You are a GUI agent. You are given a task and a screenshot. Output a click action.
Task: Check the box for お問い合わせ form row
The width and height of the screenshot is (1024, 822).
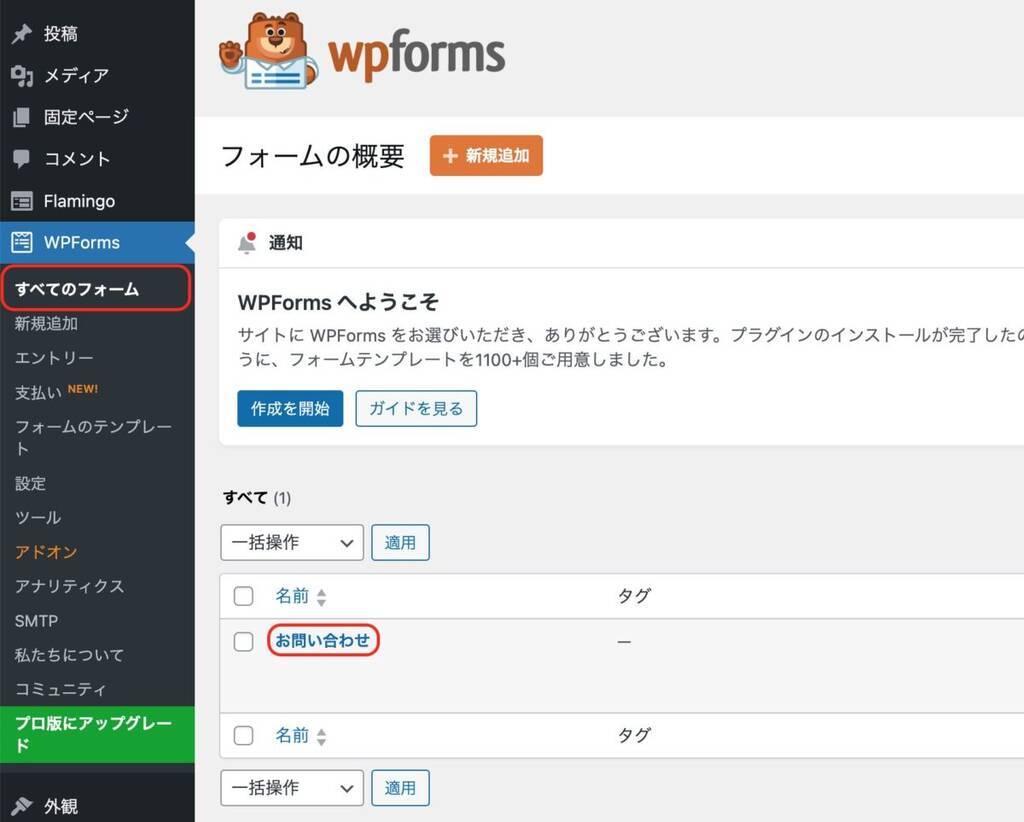pos(244,641)
